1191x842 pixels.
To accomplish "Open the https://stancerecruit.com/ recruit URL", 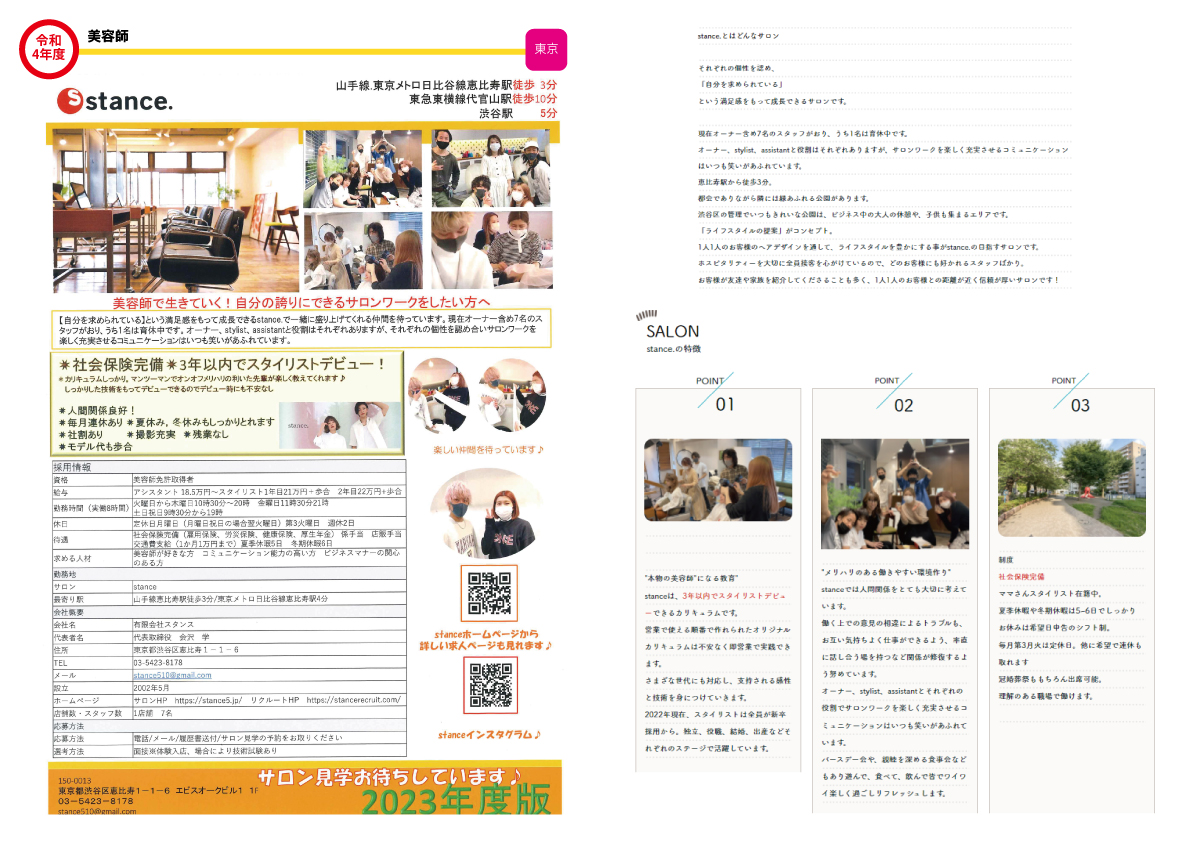I will (x=353, y=700).
